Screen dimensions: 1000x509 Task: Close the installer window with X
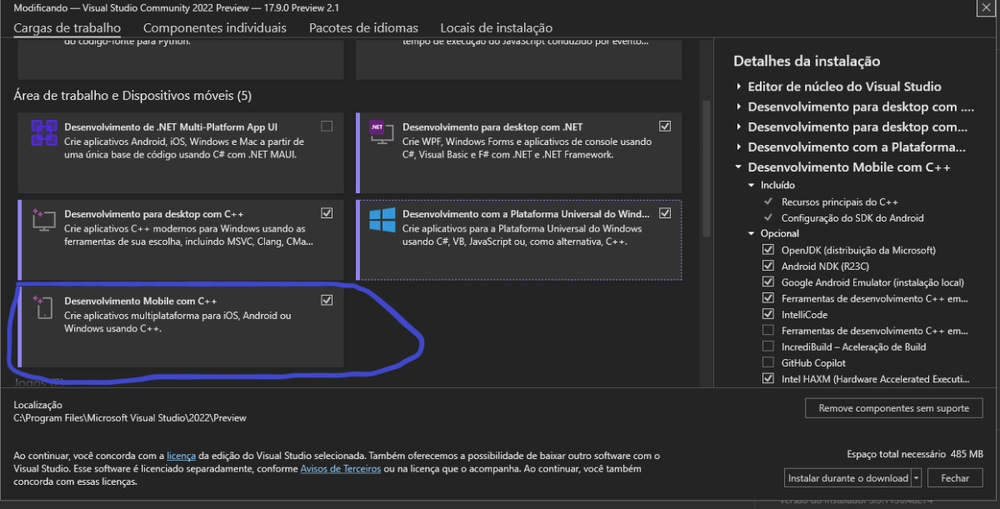tap(985, 8)
